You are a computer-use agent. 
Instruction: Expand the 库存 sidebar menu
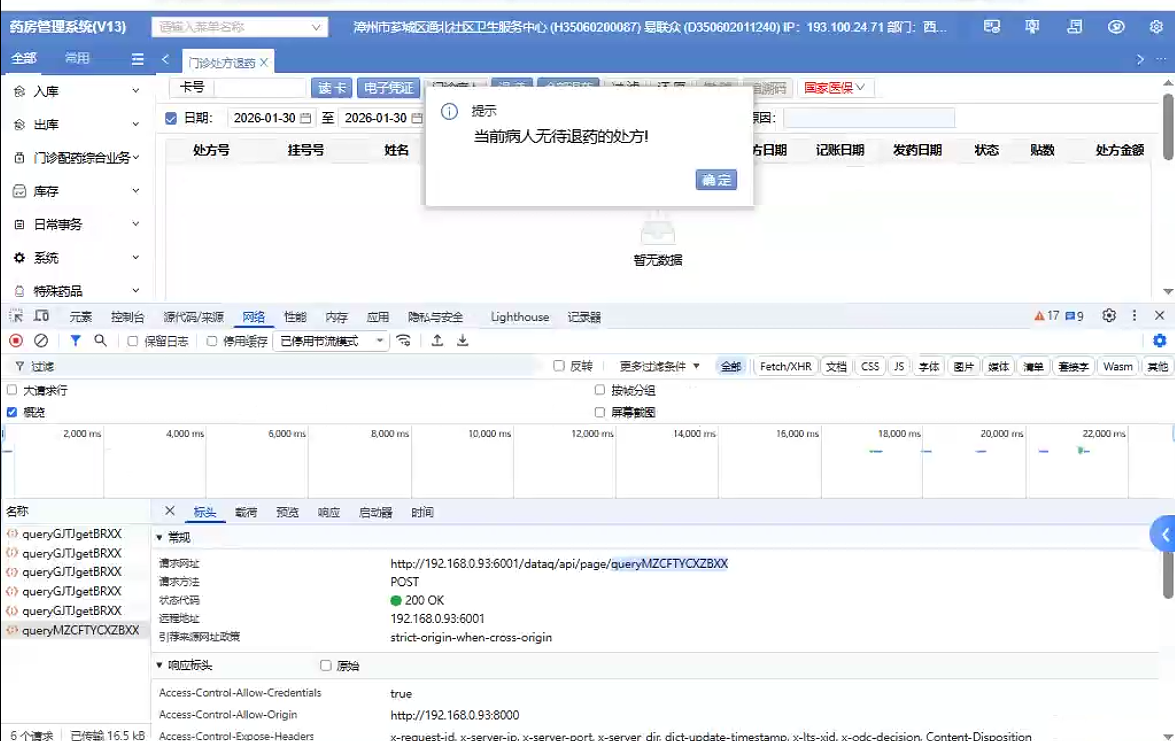(x=77, y=191)
